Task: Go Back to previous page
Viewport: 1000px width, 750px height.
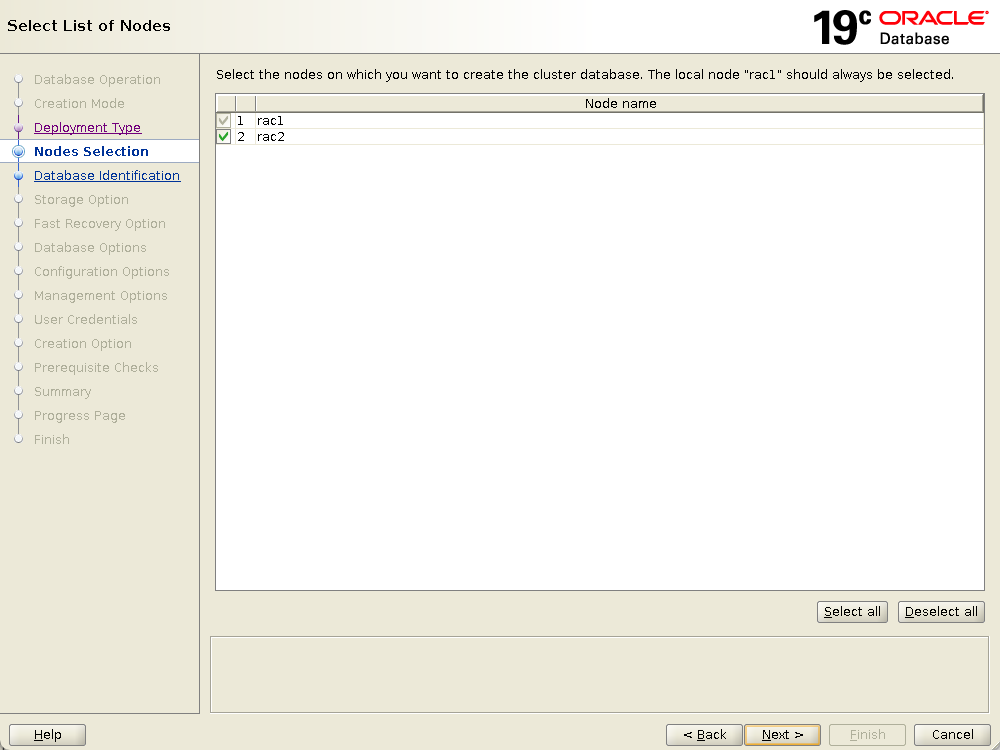Action: [704, 735]
